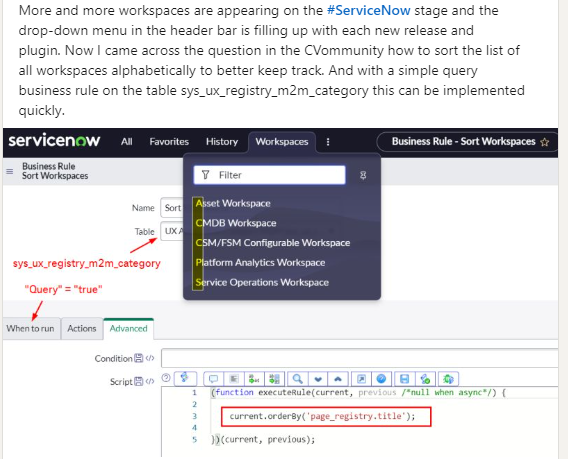Click the filter funnel icon
Image resolution: width=568 pixels, height=459 pixels.
coord(205,175)
